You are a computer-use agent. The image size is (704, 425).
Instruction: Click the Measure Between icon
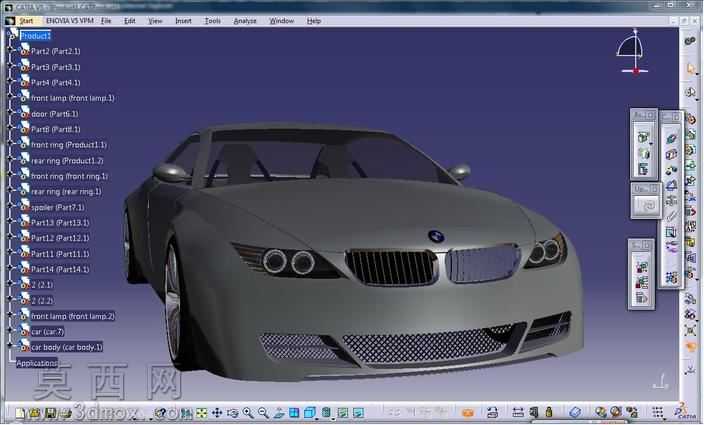pyautogui.click(x=518, y=412)
